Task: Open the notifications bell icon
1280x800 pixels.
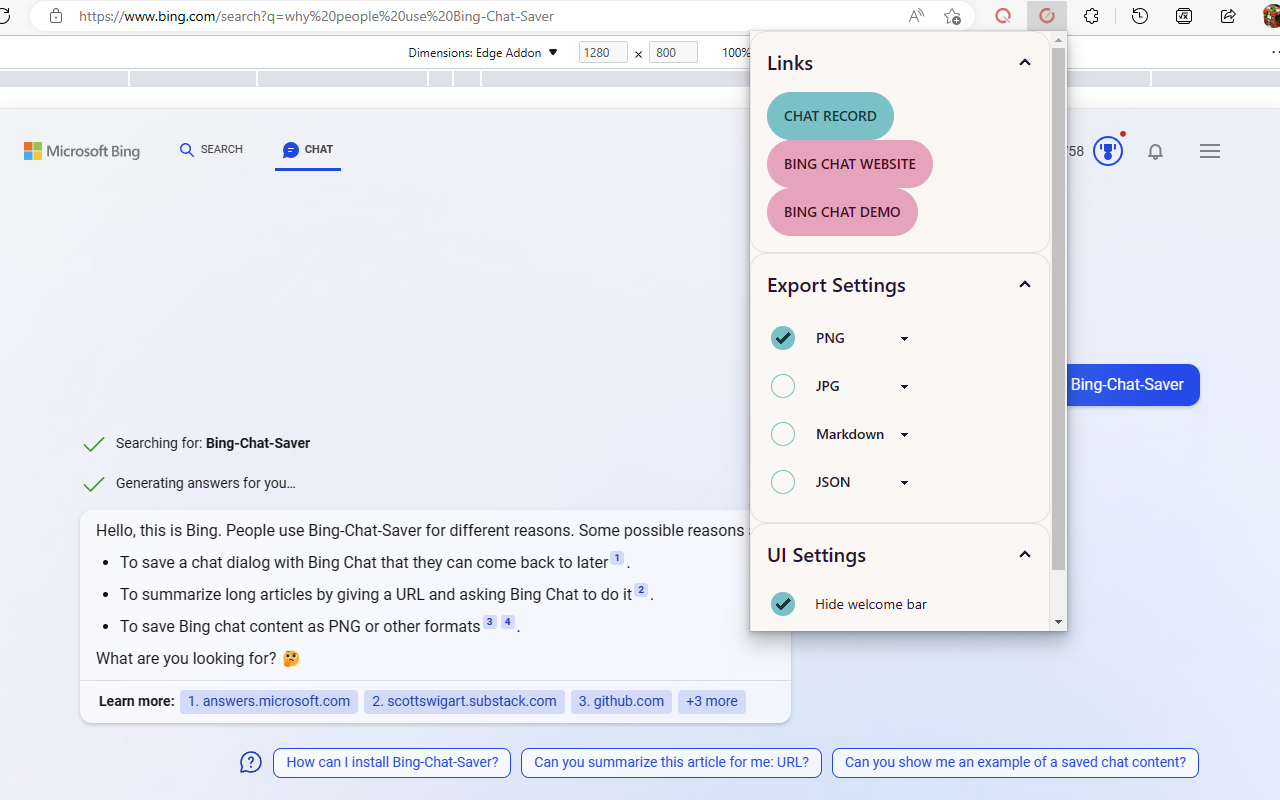Action: [1155, 152]
